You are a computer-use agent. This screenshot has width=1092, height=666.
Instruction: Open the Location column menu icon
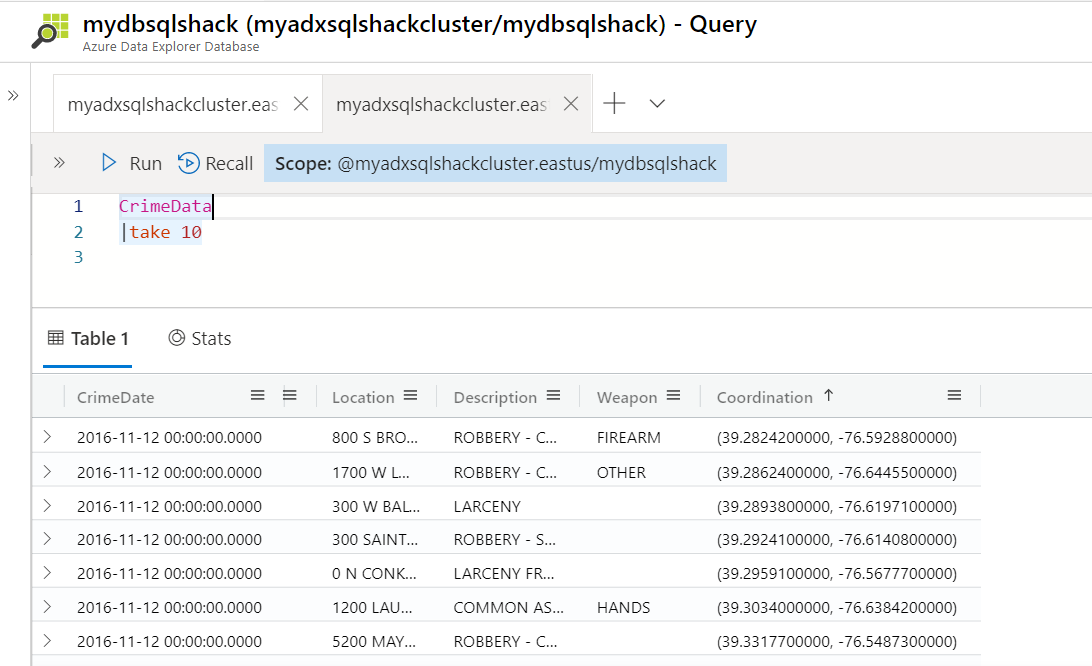(410, 396)
